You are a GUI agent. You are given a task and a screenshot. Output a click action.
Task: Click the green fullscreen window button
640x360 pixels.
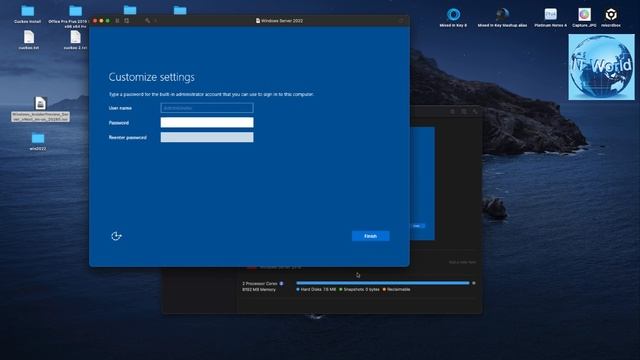(x=108, y=20)
